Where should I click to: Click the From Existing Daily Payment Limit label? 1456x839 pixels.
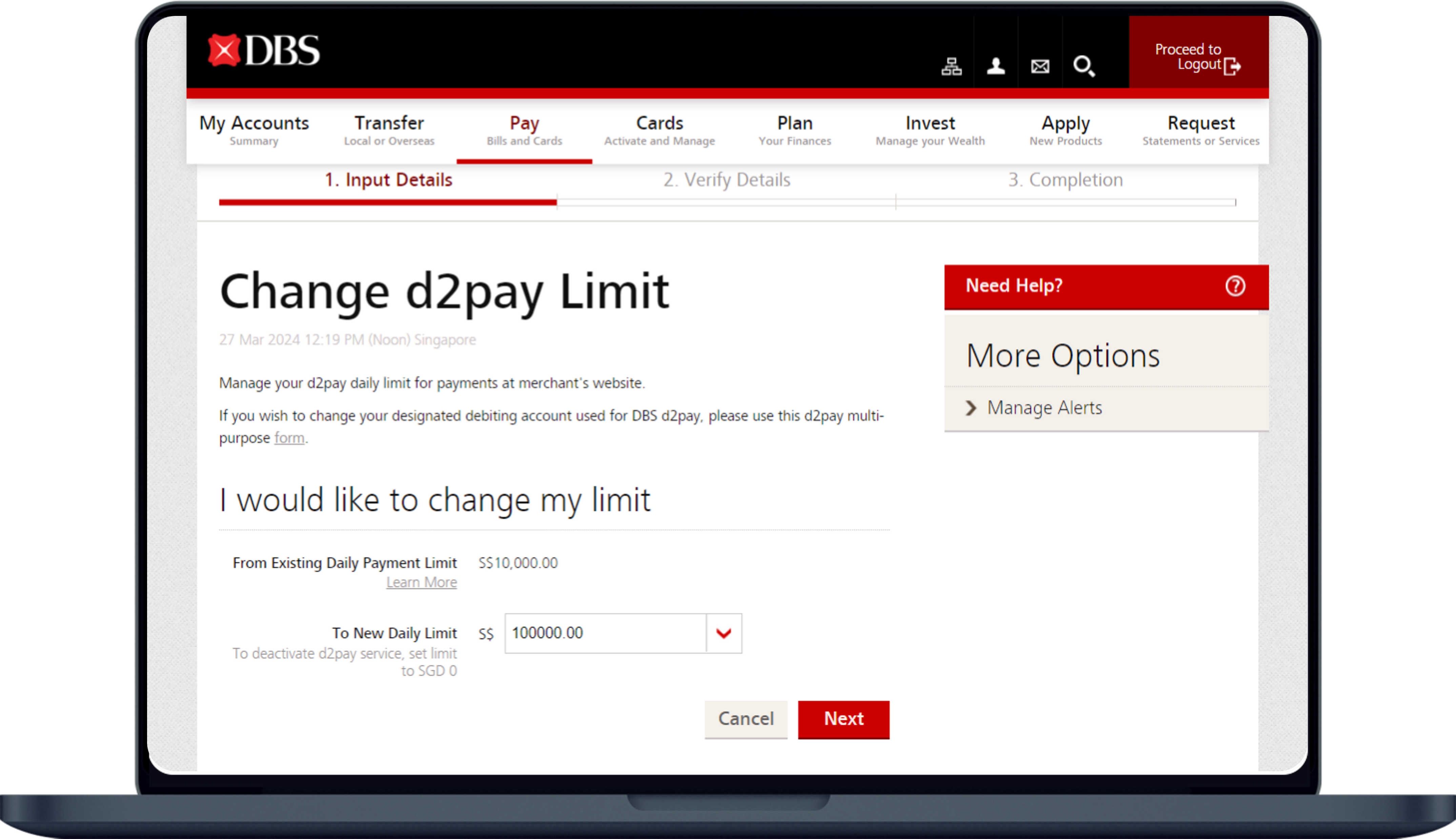(344, 562)
